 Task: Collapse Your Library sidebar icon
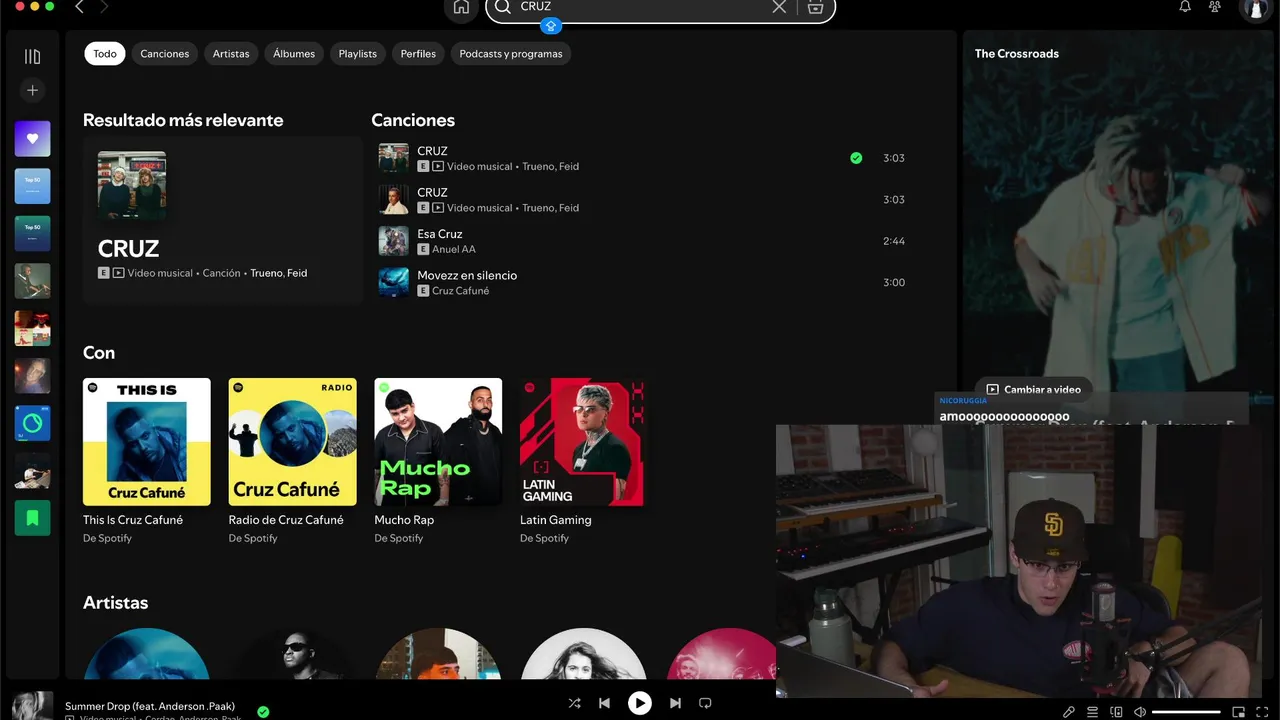32,57
